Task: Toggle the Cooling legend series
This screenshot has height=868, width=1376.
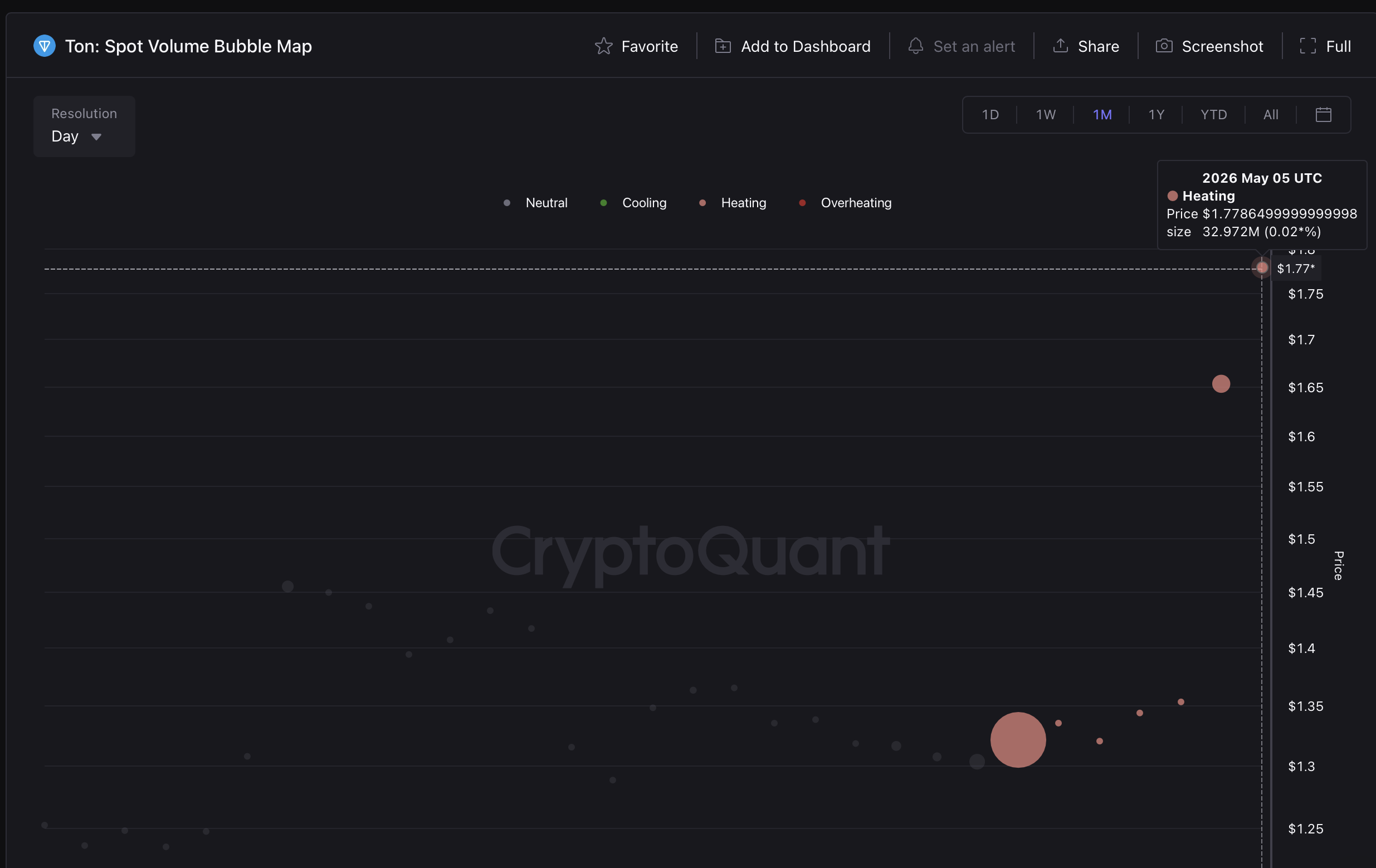Action: [x=633, y=203]
